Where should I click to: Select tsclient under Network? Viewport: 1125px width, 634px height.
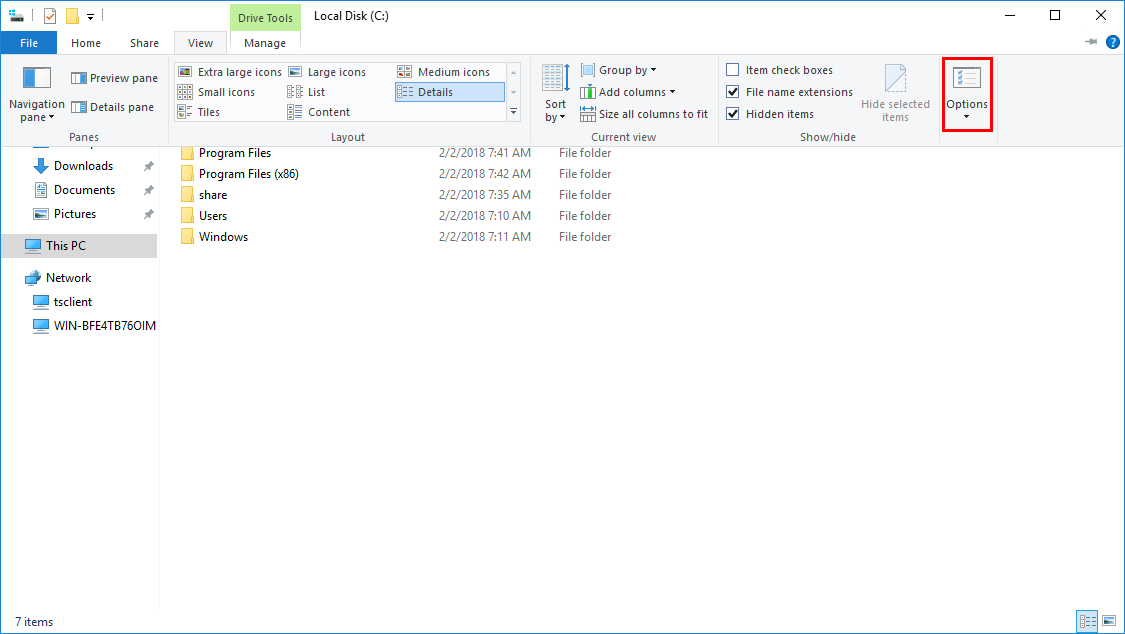(x=72, y=302)
